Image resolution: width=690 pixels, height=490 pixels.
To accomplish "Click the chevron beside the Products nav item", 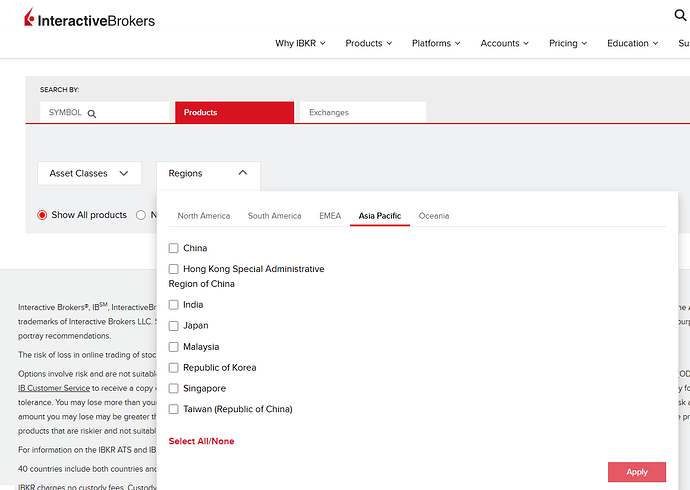I will click(x=389, y=44).
